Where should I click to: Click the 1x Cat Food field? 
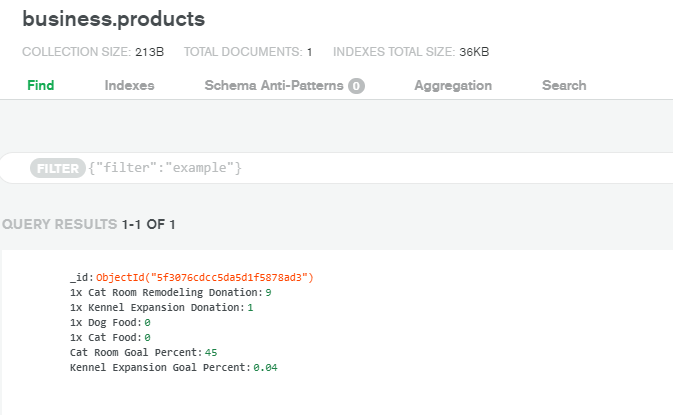[x=105, y=338]
